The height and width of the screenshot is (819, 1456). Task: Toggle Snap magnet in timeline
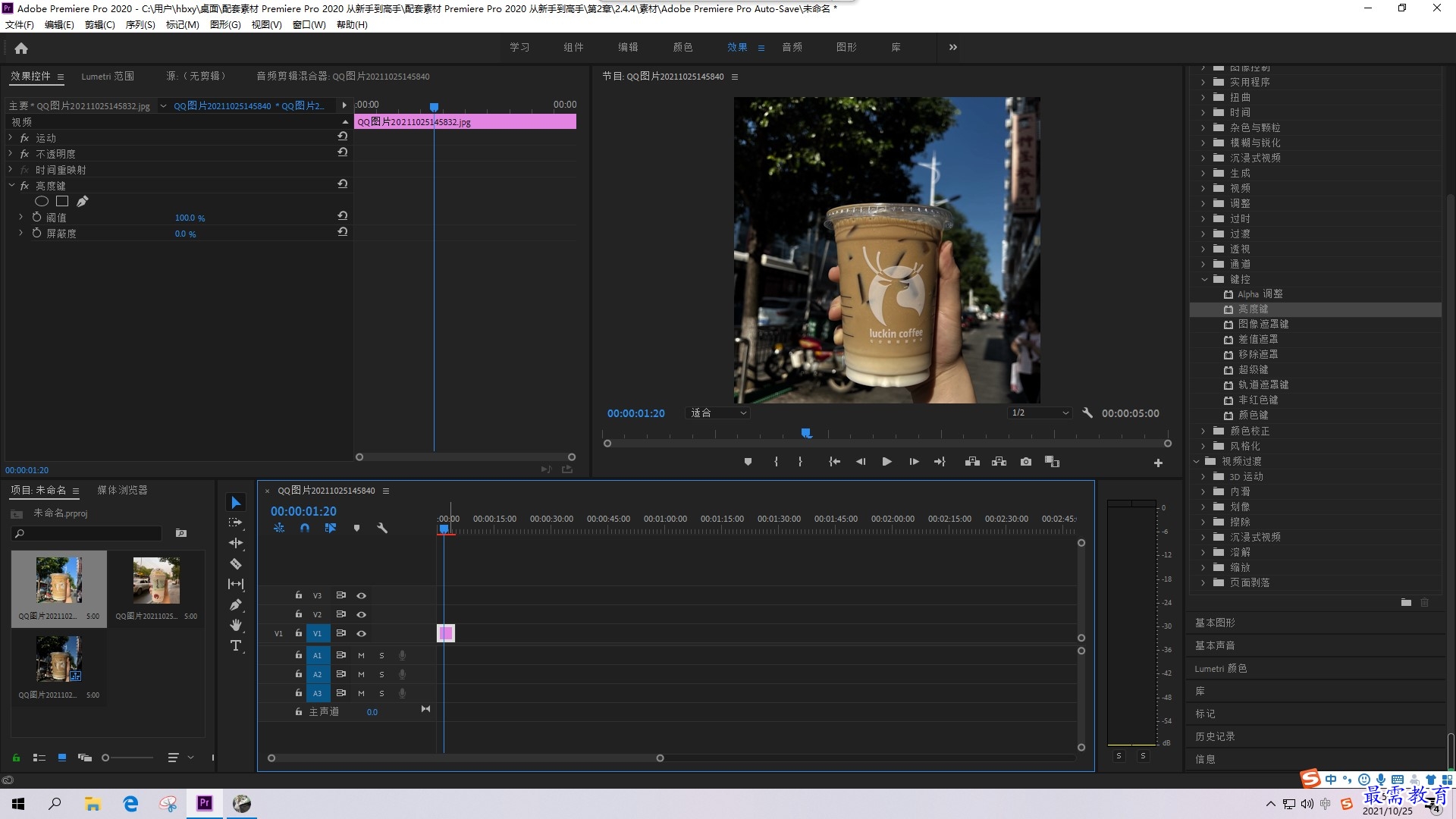(304, 528)
